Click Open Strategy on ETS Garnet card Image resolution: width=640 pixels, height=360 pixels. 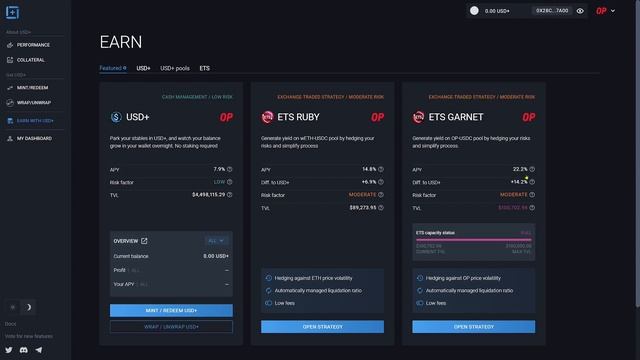click(x=473, y=327)
